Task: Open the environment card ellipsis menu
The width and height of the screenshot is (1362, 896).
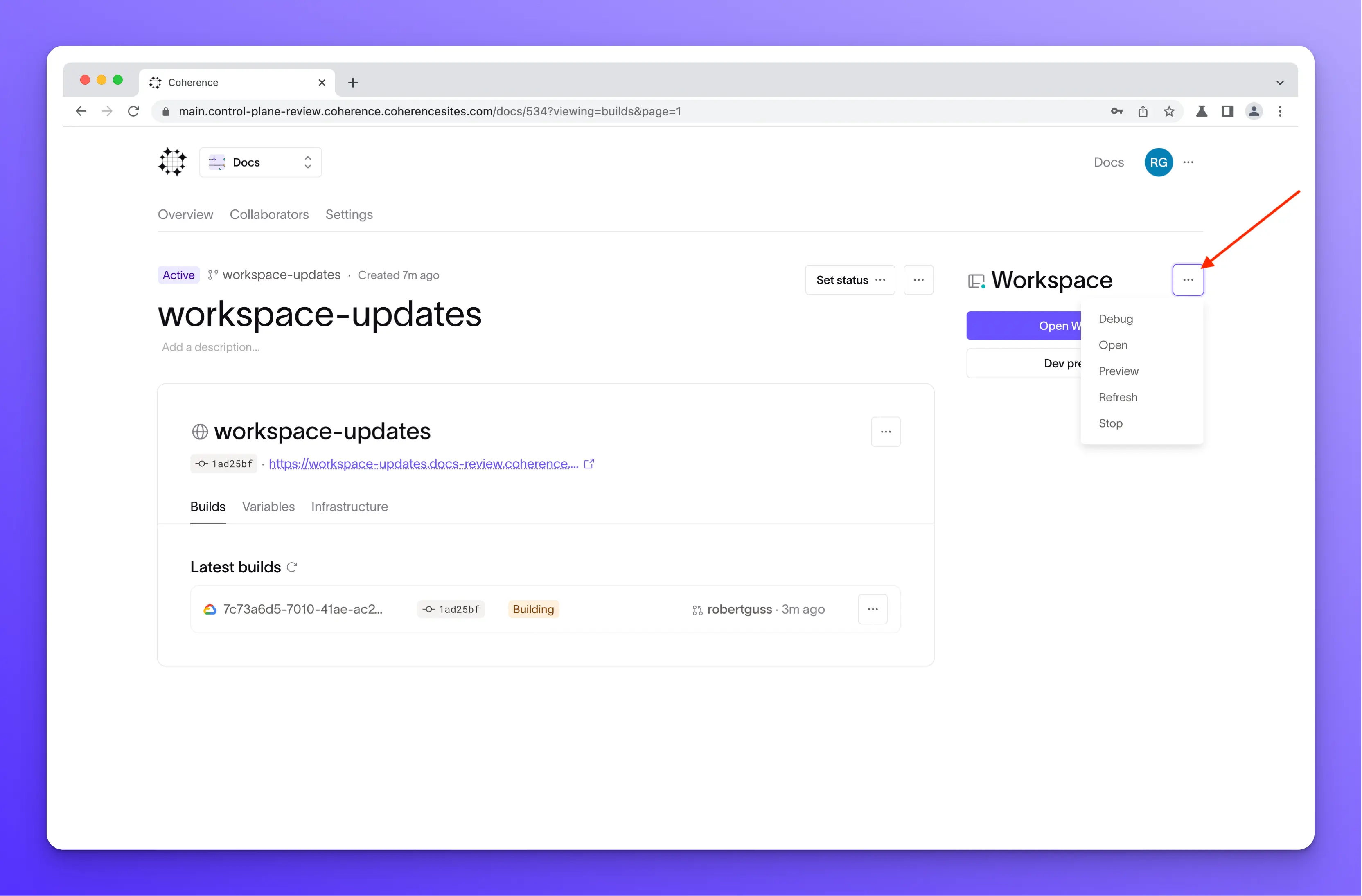Action: click(x=886, y=432)
